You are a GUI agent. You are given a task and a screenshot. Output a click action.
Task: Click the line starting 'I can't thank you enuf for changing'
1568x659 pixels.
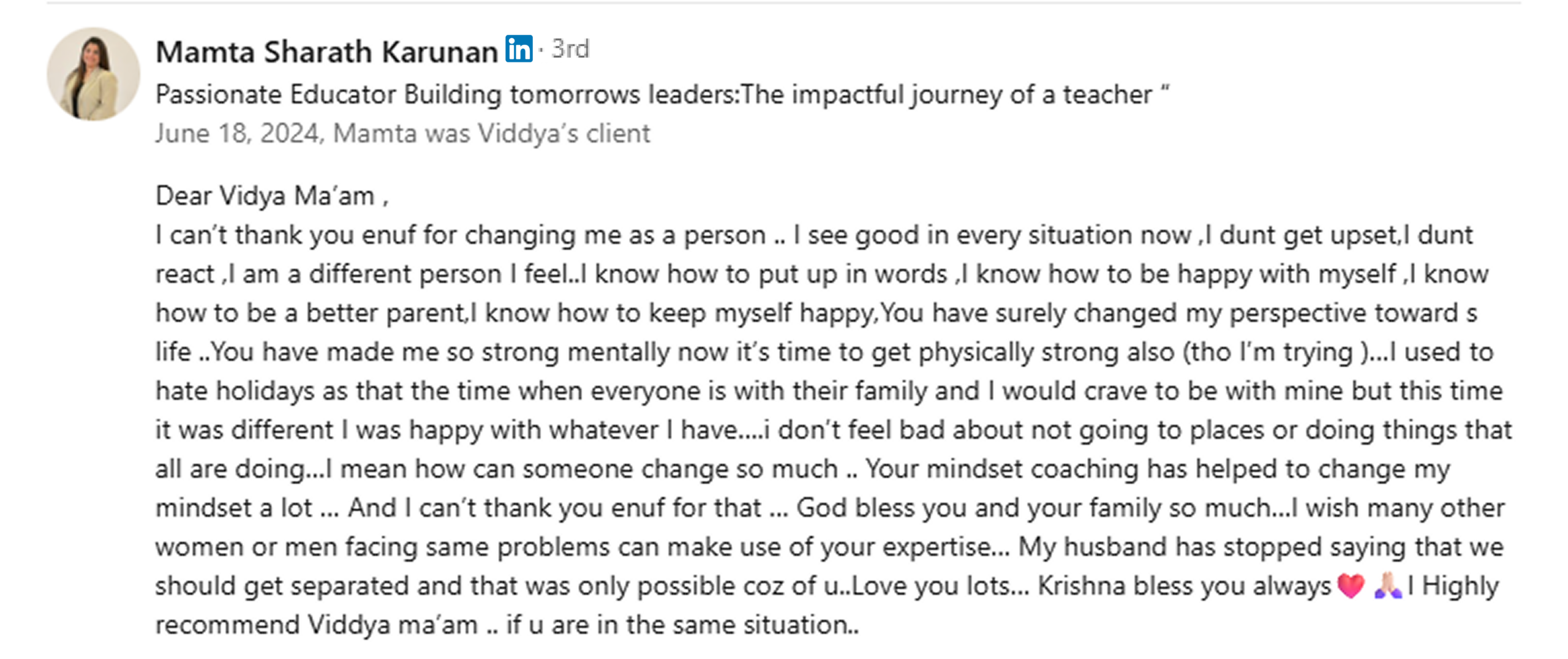pyautogui.click(x=813, y=235)
